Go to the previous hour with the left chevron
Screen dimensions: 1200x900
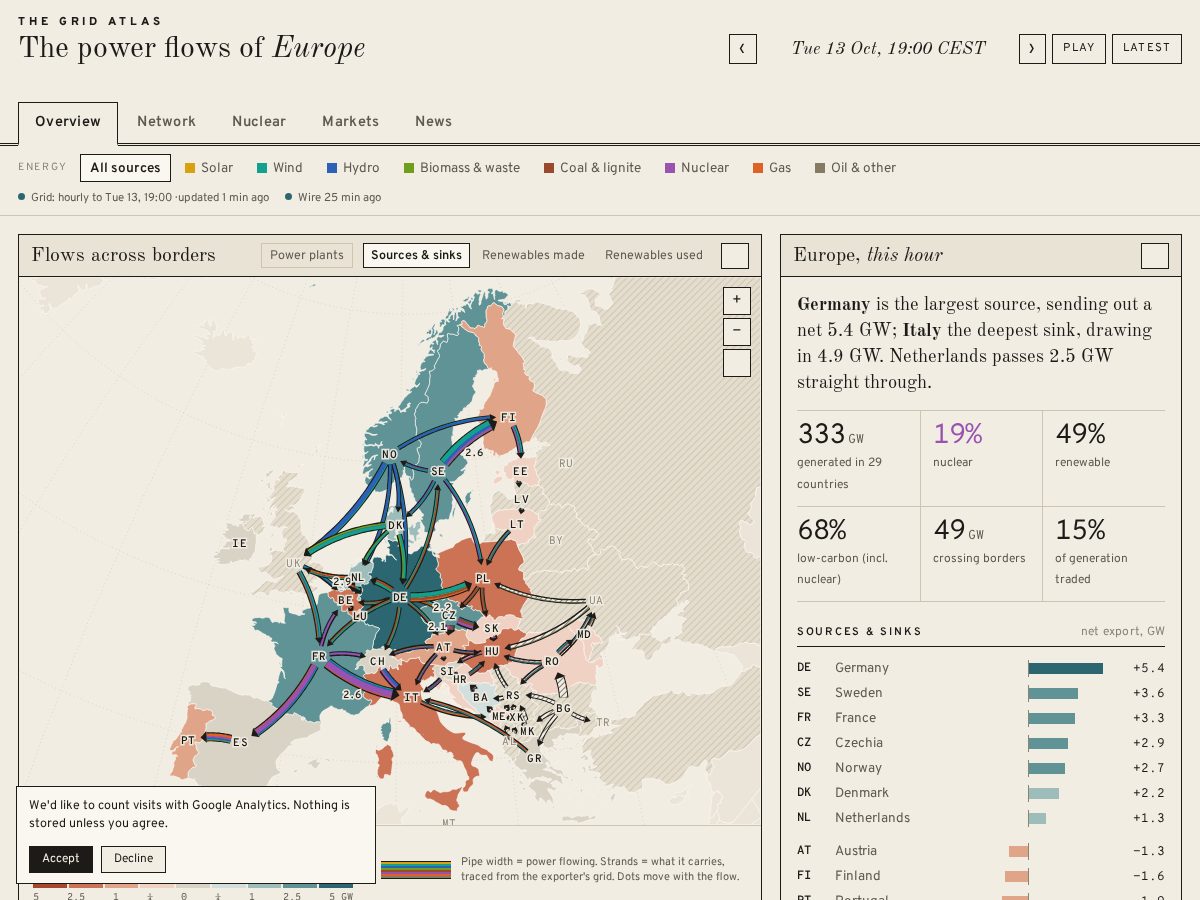(743, 49)
